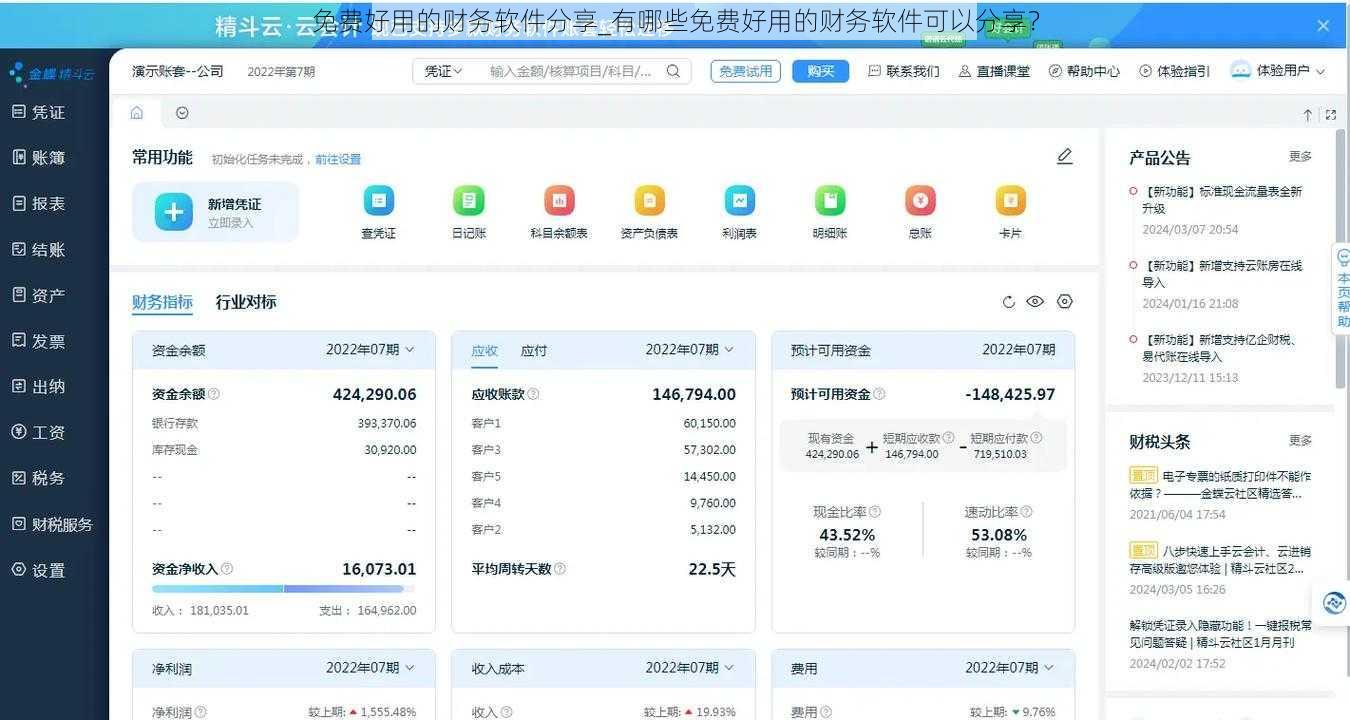This screenshot has height=720, width=1350.
Task: Open the 发票 sidebar module
Action: point(38,341)
